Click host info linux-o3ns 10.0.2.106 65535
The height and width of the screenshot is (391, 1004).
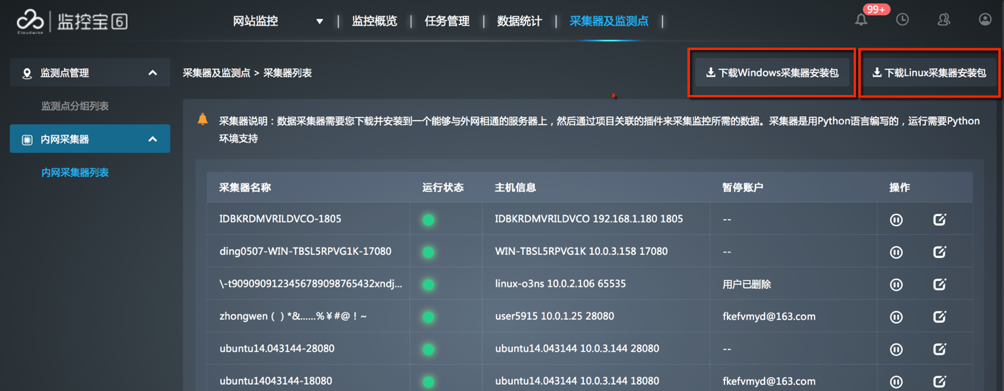coord(560,284)
